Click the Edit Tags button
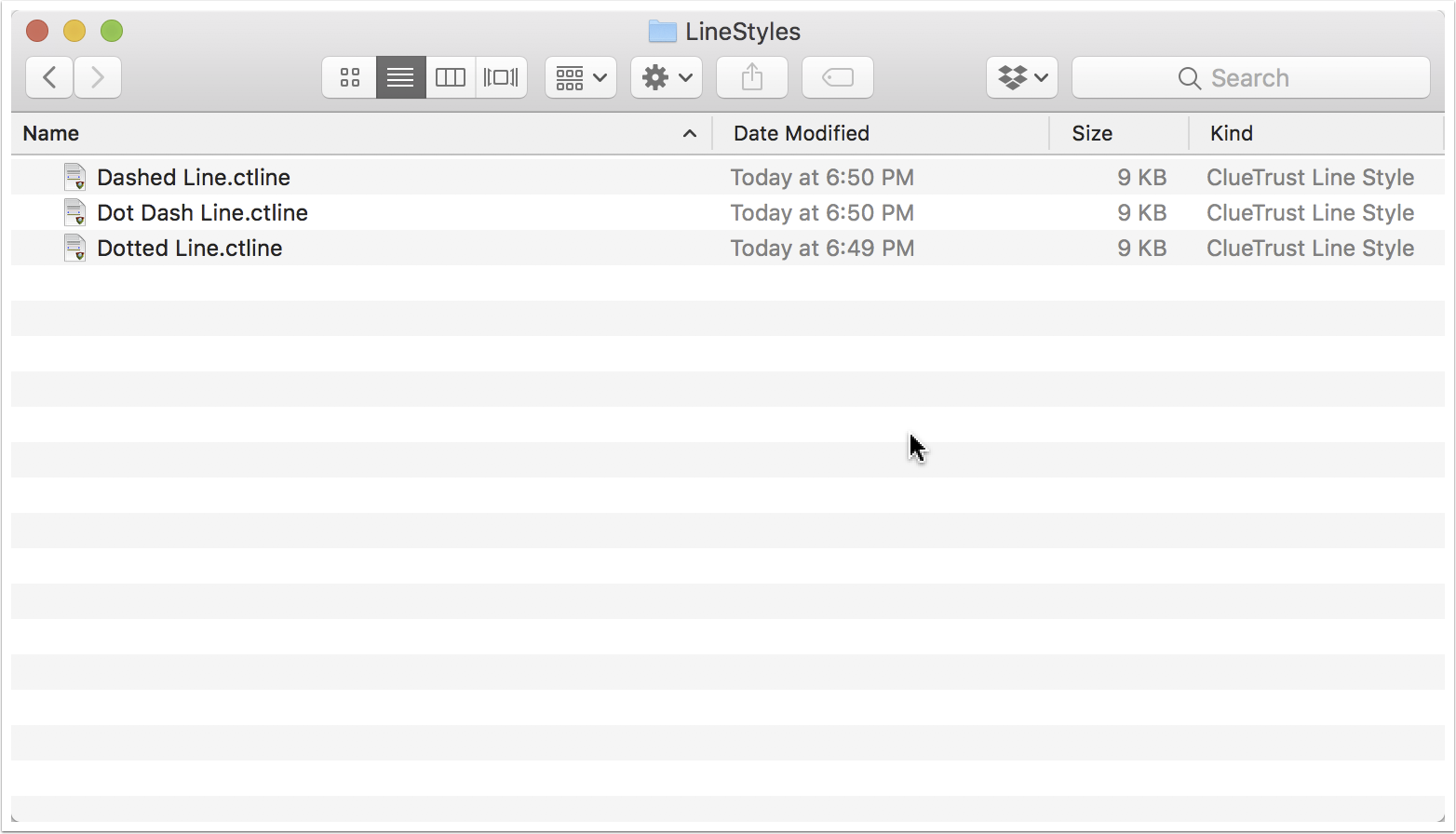This screenshot has height=834, width=1456. [838, 77]
